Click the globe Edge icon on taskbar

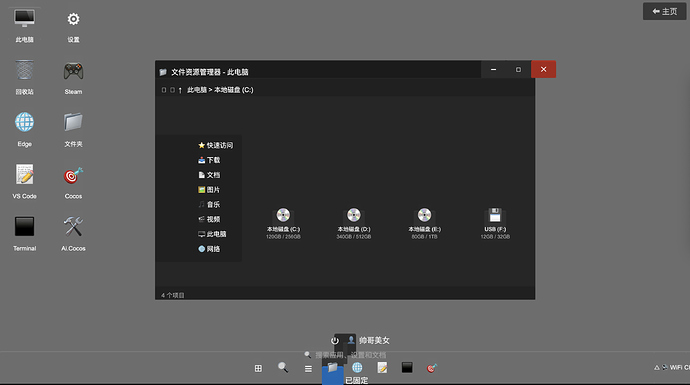(357, 367)
